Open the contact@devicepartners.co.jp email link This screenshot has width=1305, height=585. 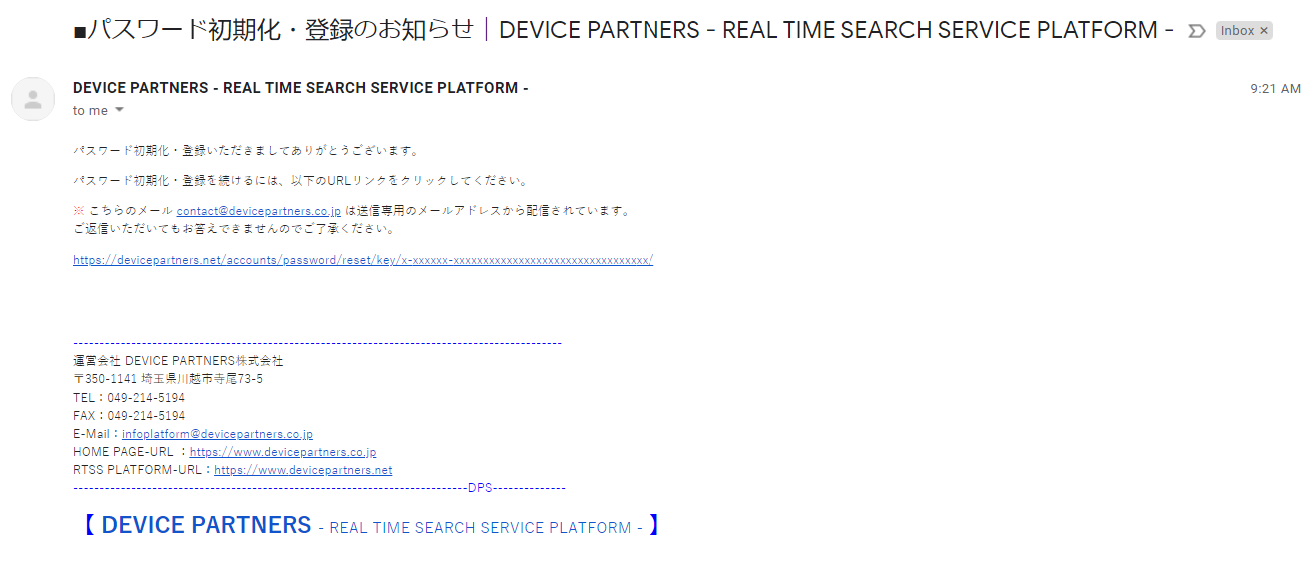(259, 211)
